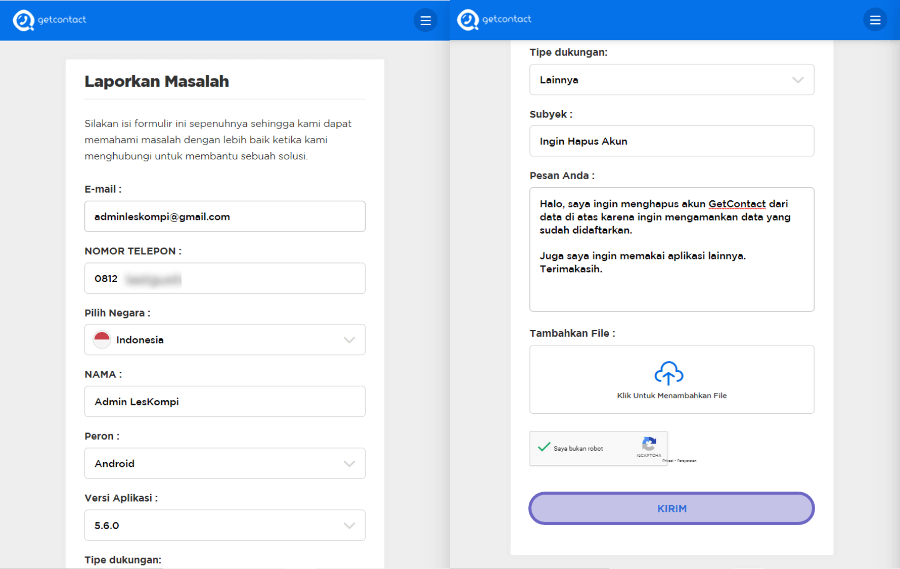Click the 'E-mail :' label
This screenshot has width=900, height=569.
pos(103,189)
